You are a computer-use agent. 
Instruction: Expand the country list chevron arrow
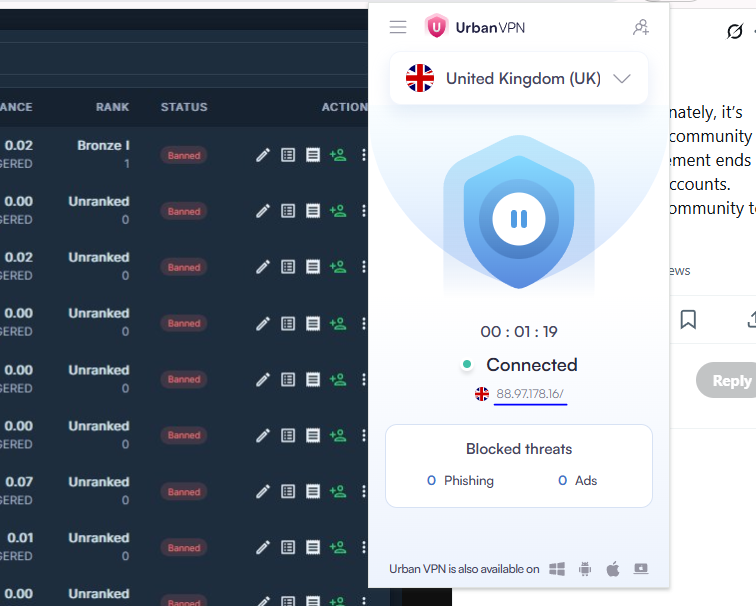622,79
